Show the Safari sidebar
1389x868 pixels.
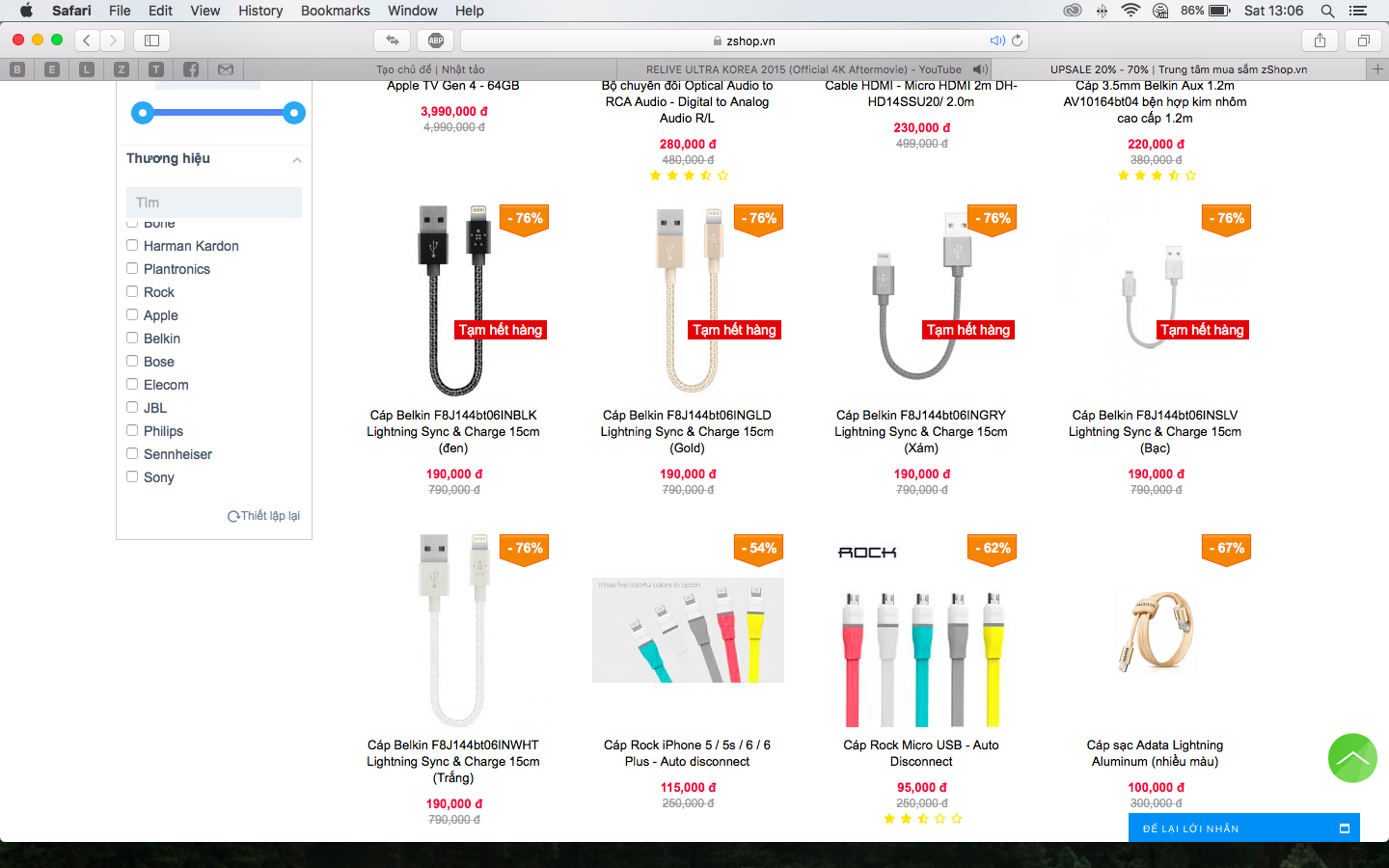[x=151, y=41]
